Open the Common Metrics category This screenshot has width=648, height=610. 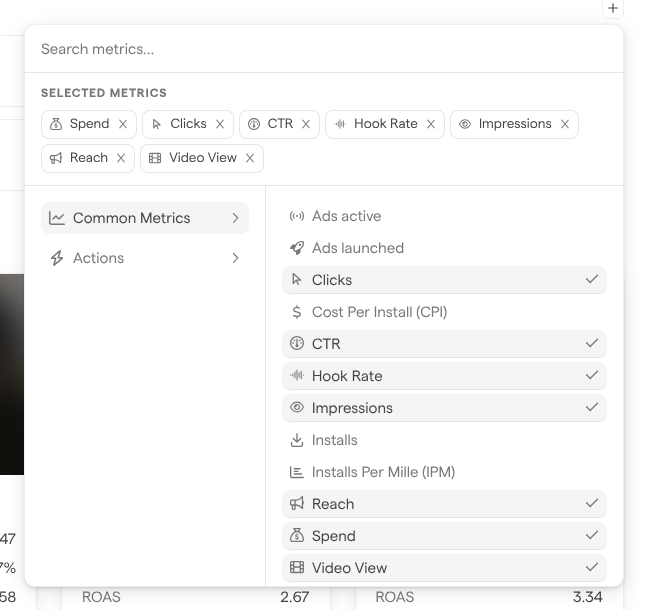pos(145,218)
